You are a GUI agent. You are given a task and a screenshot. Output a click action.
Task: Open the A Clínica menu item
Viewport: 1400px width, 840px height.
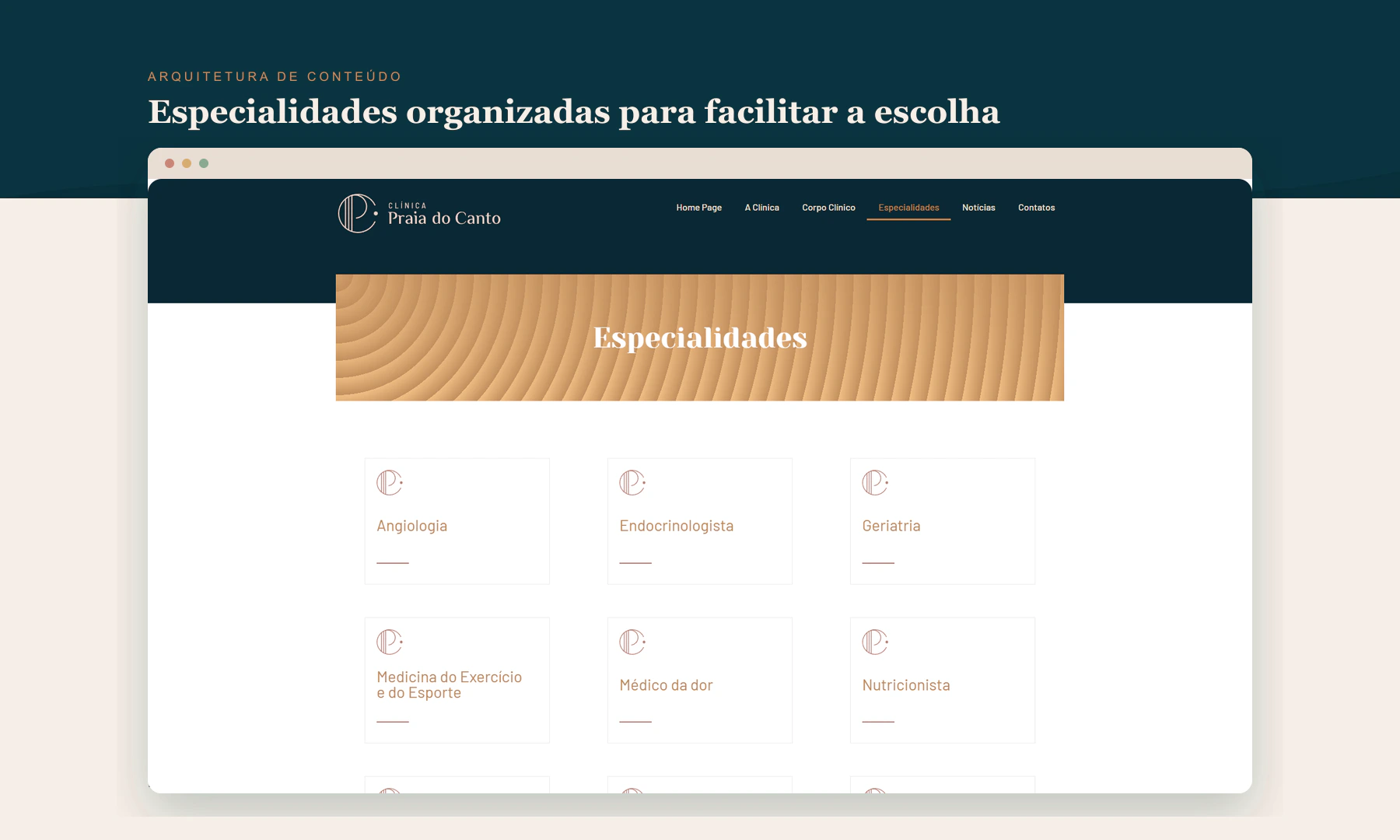tap(762, 208)
